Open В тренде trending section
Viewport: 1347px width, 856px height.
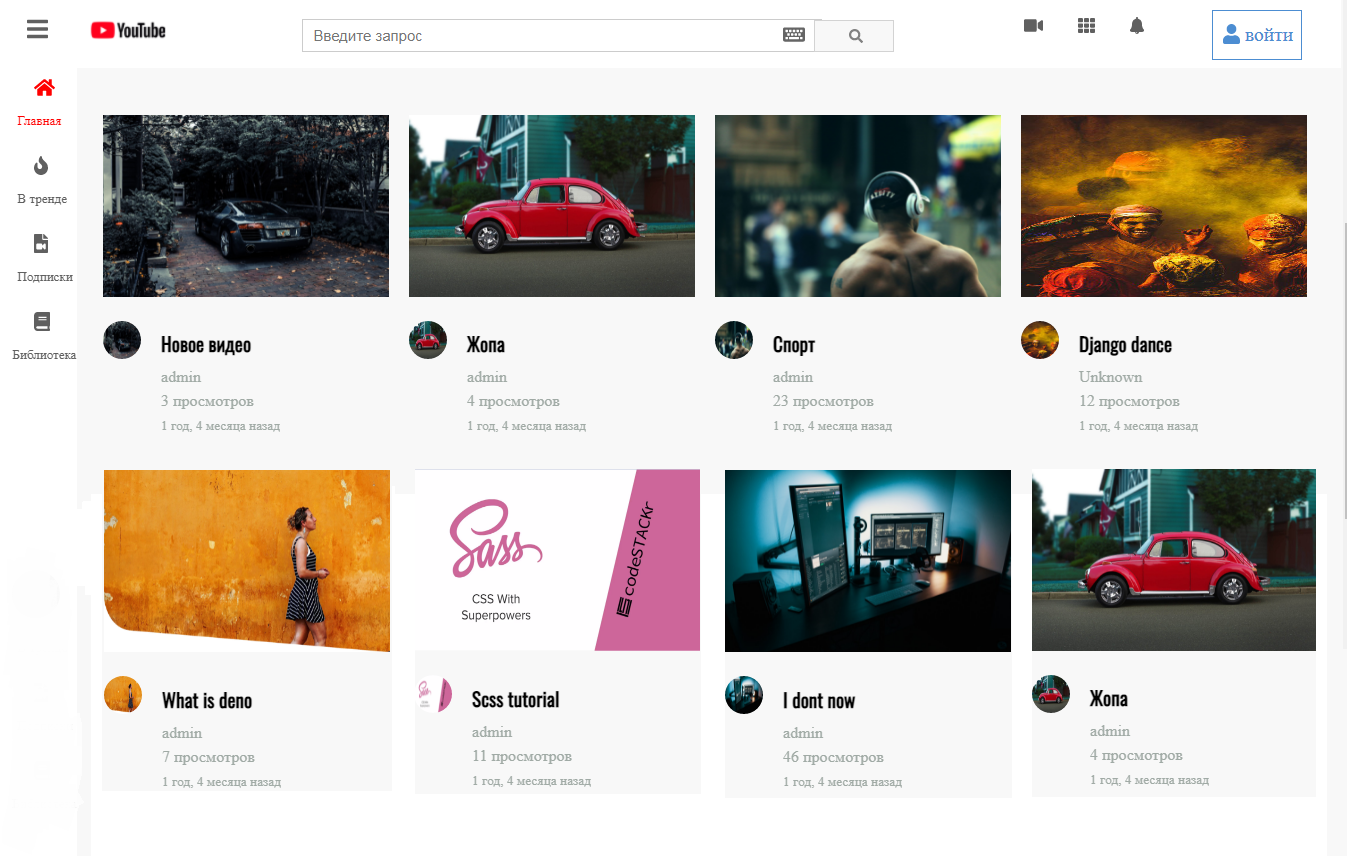tap(42, 180)
